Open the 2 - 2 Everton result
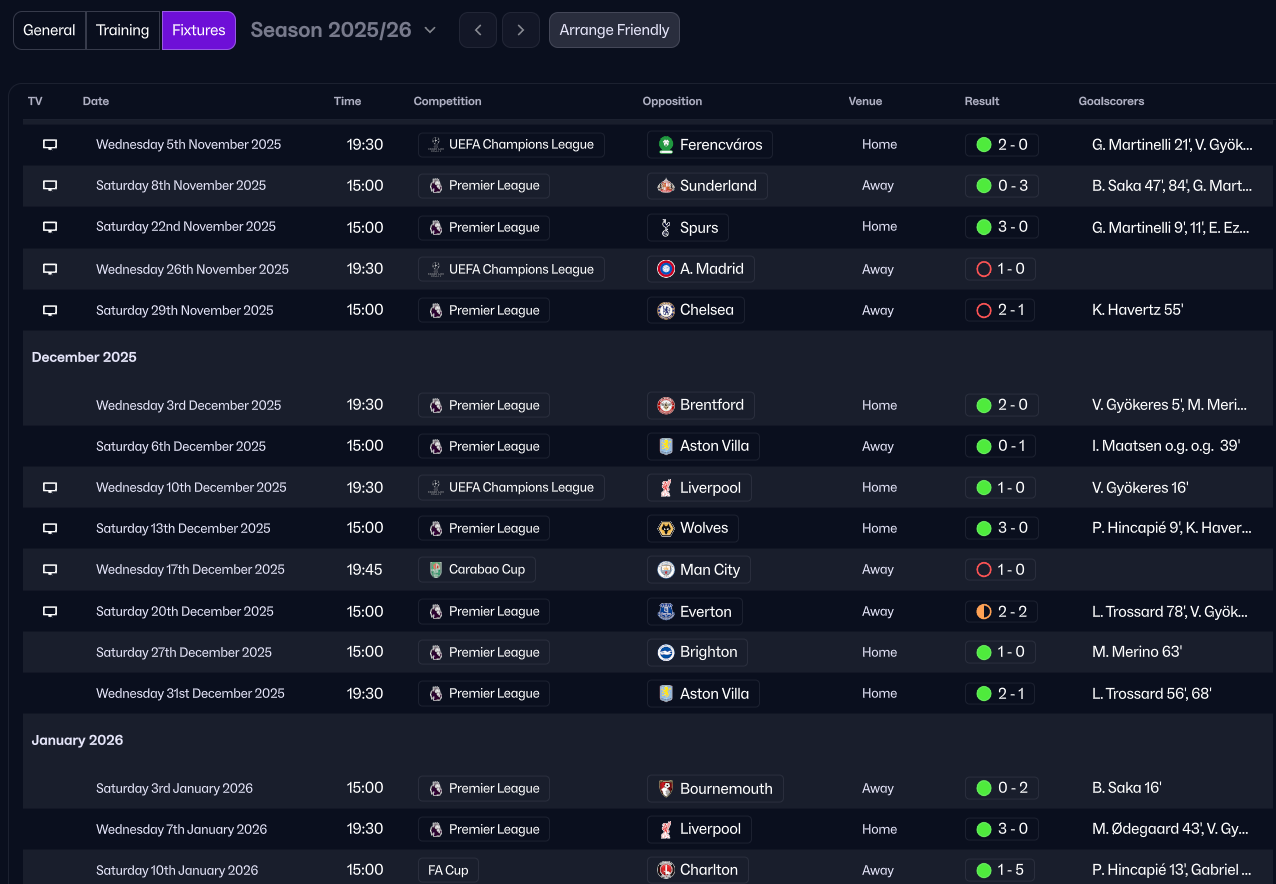 point(1001,611)
